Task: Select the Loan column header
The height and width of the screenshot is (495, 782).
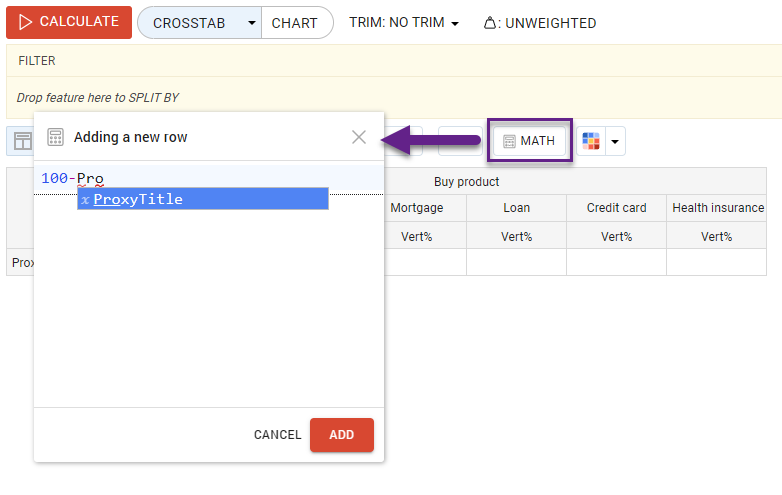Action: [516, 208]
